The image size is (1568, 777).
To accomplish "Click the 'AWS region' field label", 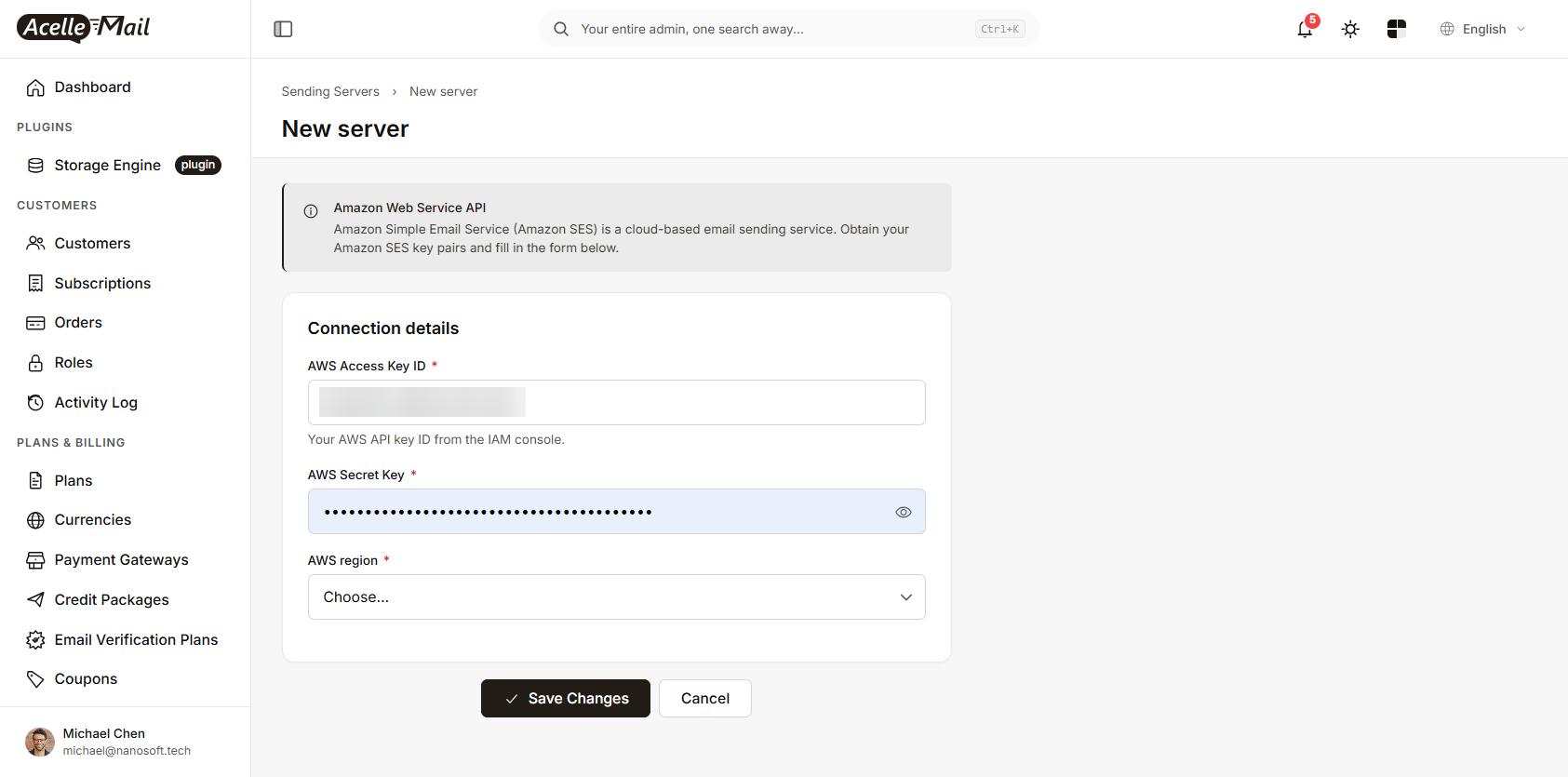I will (342, 560).
